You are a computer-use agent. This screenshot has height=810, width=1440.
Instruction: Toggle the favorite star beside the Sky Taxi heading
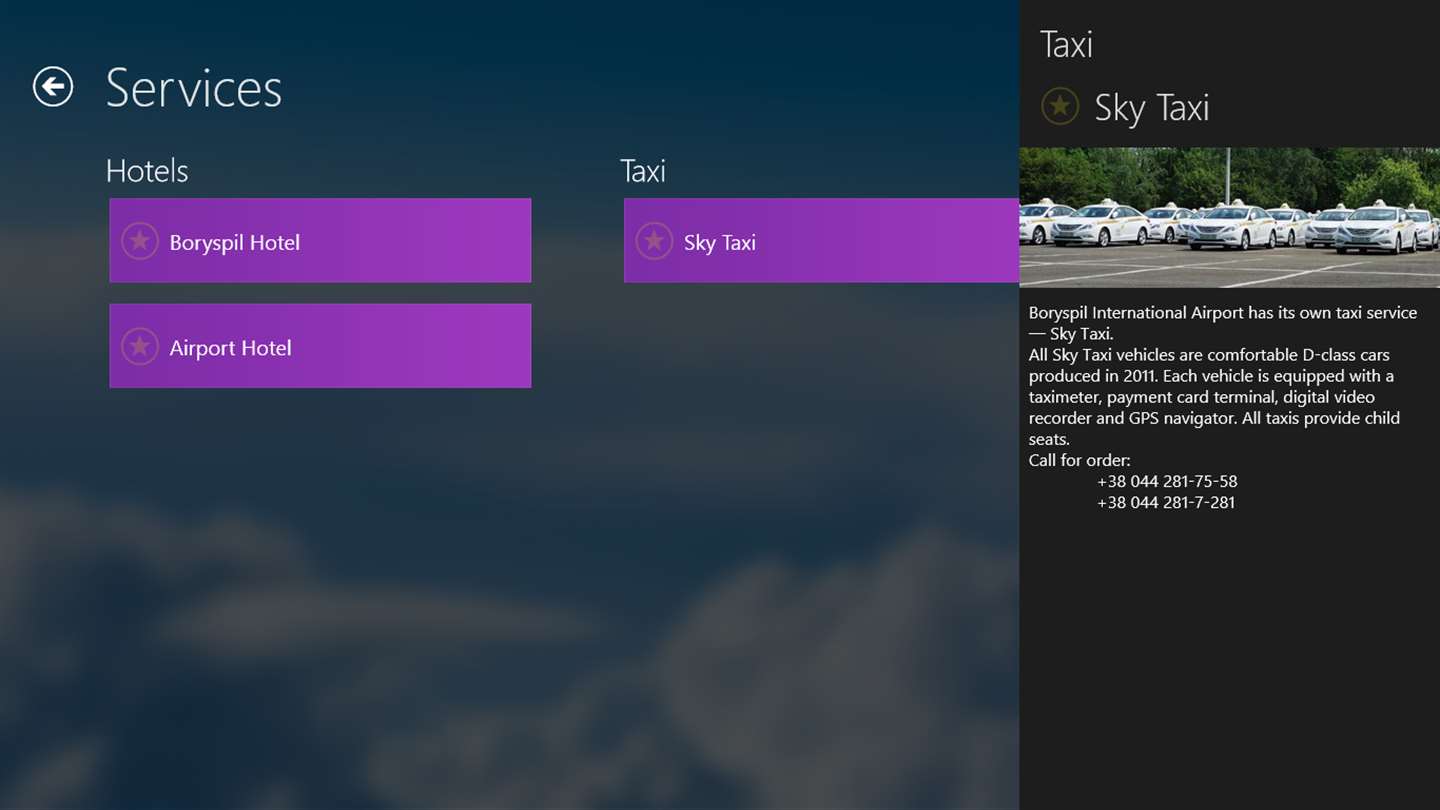1060,106
